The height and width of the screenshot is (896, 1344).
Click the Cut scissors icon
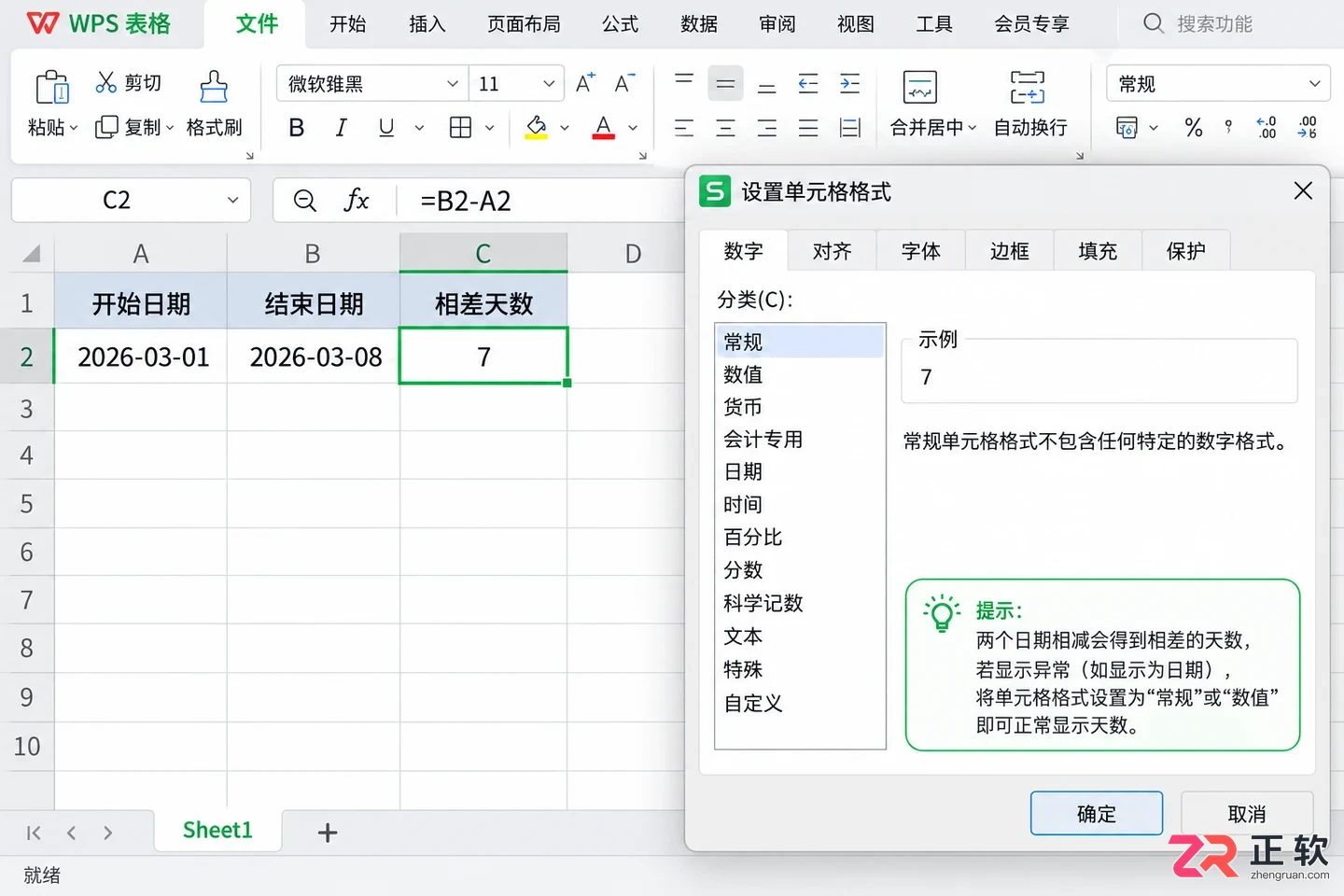tap(106, 83)
